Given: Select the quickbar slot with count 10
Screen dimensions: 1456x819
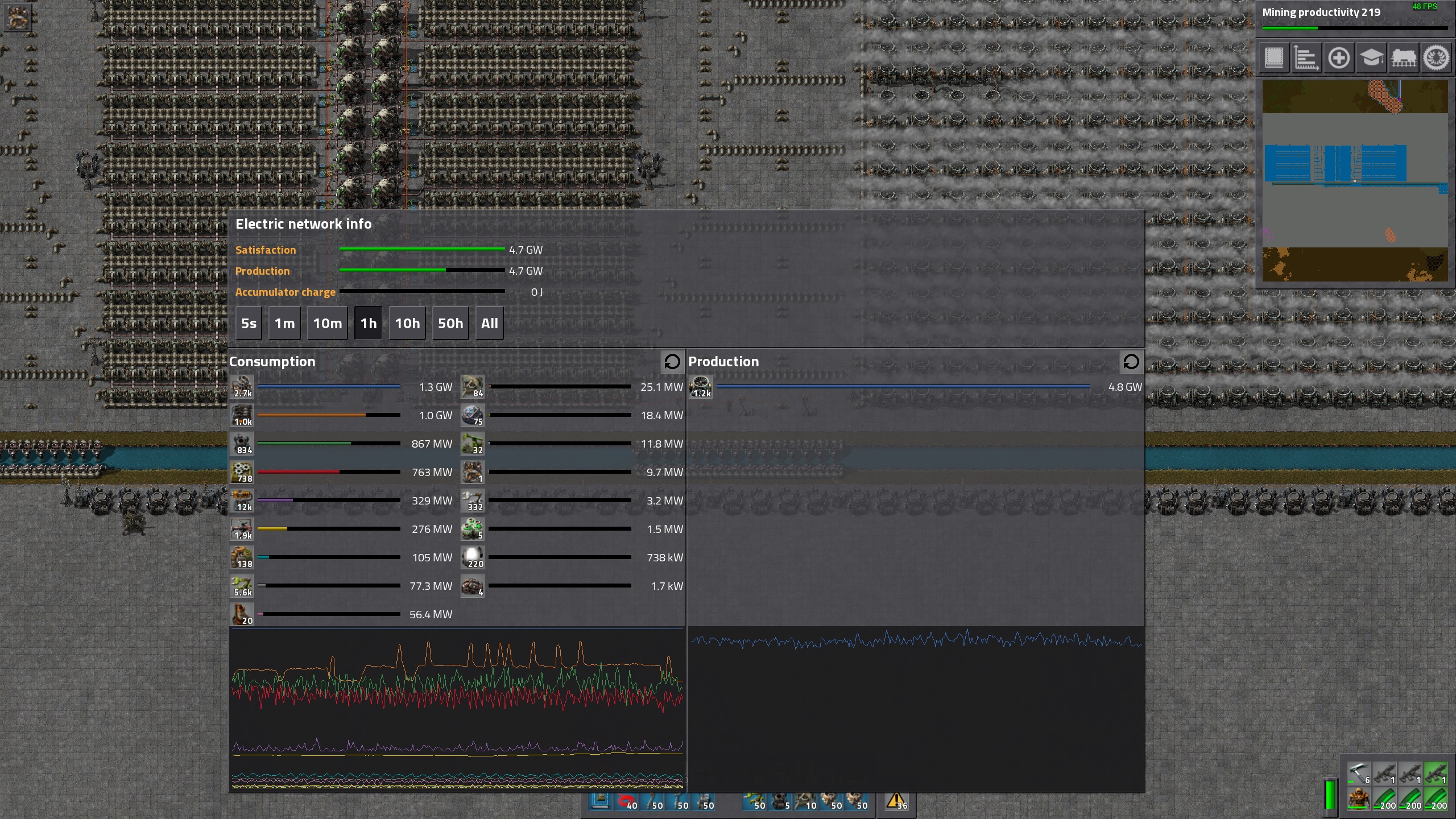Looking at the screenshot, I should (x=806, y=802).
